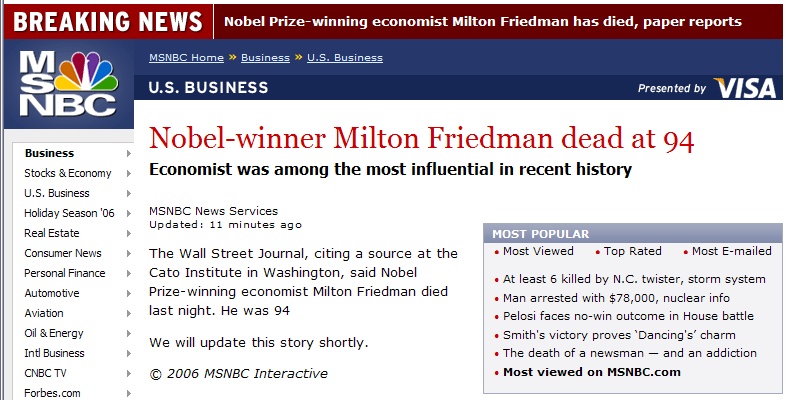Click the Breaking News banner headline
Viewport: 790px width, 400px height.
coord(482,22)
